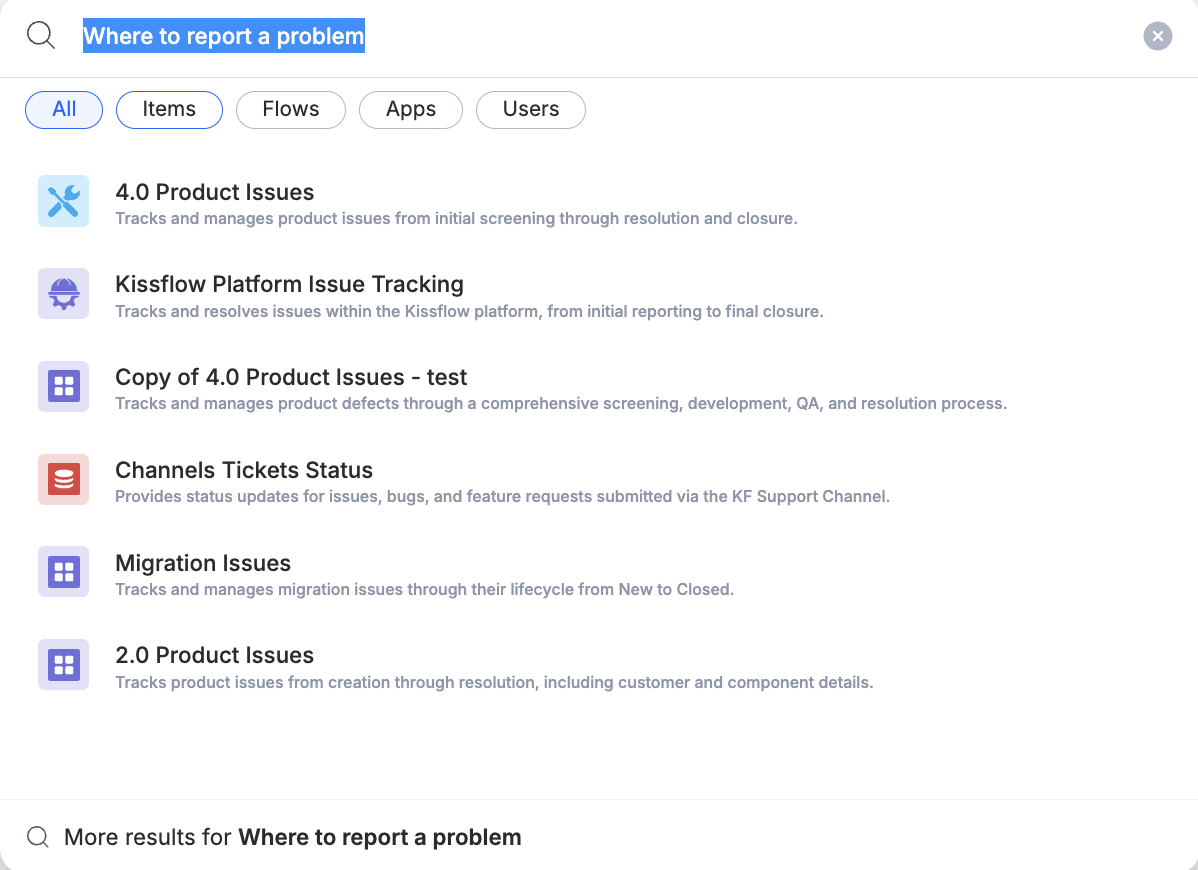Click the magnifier icon in the search bar
The height and width of the screenshot is (870, 1198).
(x=40, y=34)
